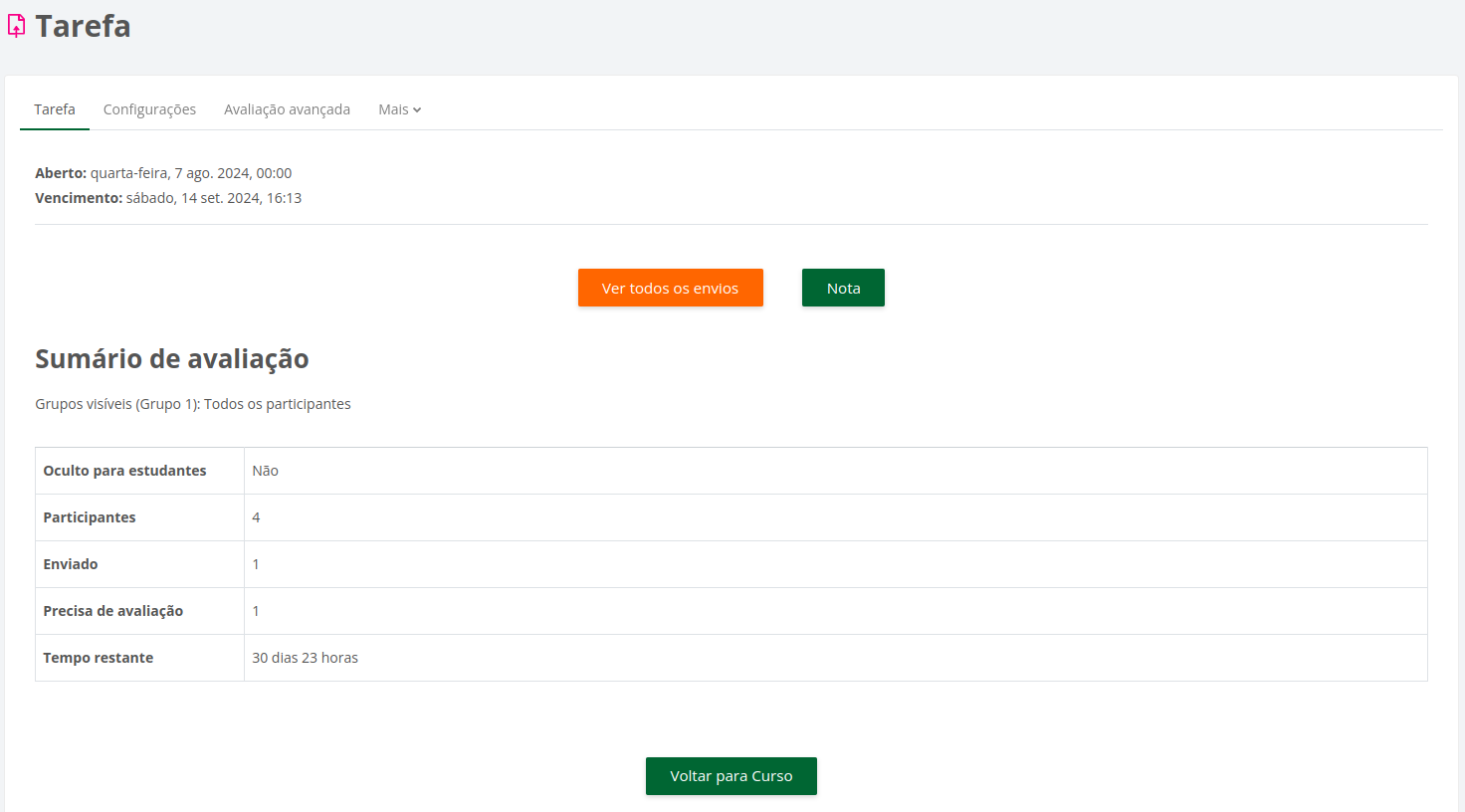The height and width of the screenshot is (812, 1465).
Task: Select the 'Oculto para estudantes' value 'Não'
Action: click(x=265, y=470)
